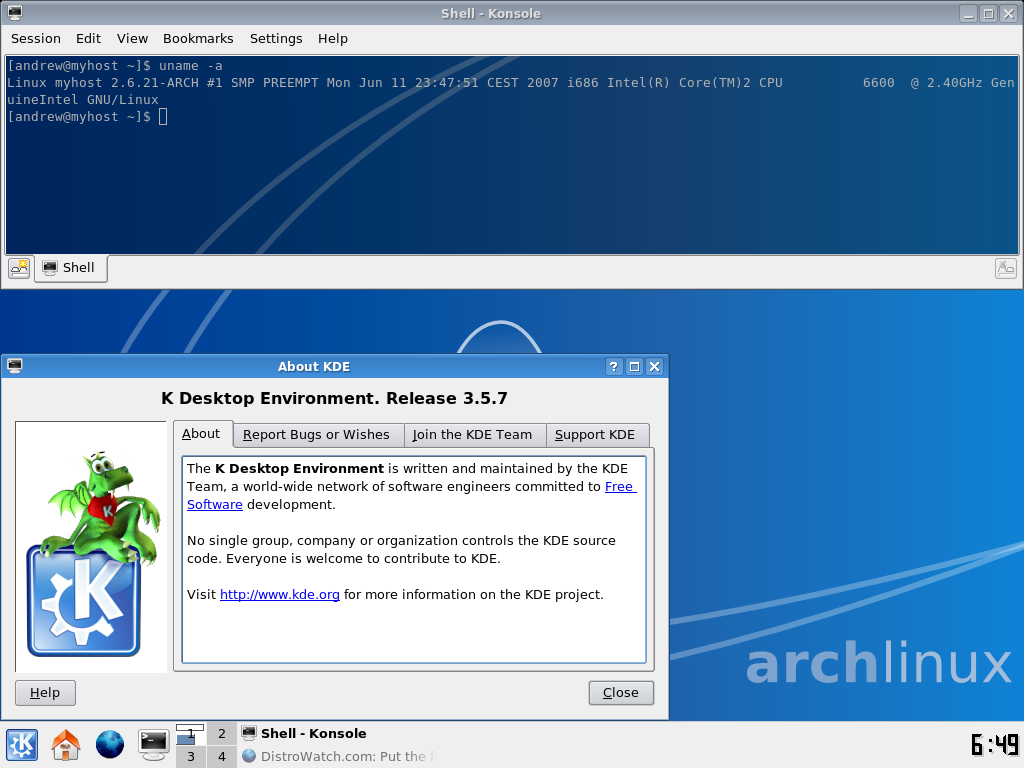The width and height of the screenshot is (1024, 768).
Task: Click the panel clock showing 6:49
Action: tap(995, 744)
